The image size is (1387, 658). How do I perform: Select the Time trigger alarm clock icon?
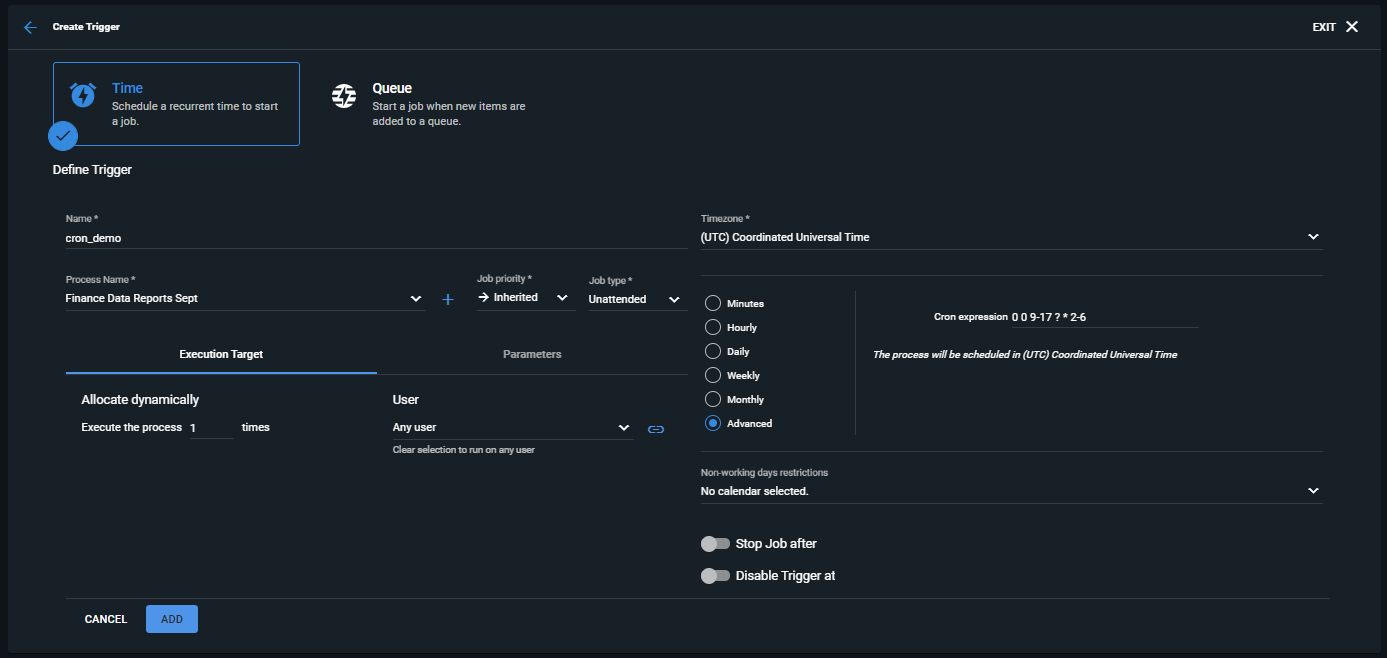point(82,96)
